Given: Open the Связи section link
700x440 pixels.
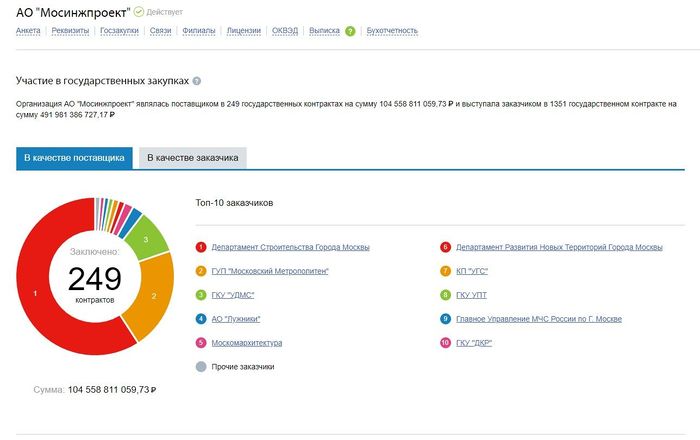Looking at the screenshot, I should click(160, 31).
